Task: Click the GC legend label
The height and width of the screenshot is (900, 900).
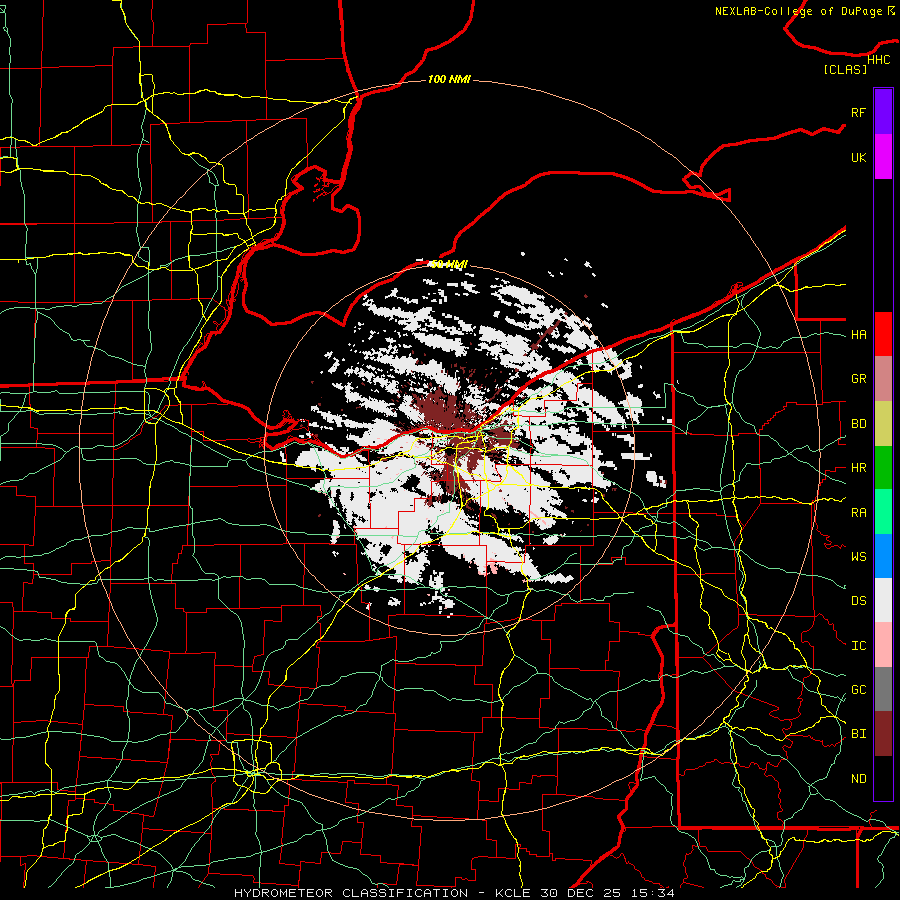Action: (x=859, y=690)
